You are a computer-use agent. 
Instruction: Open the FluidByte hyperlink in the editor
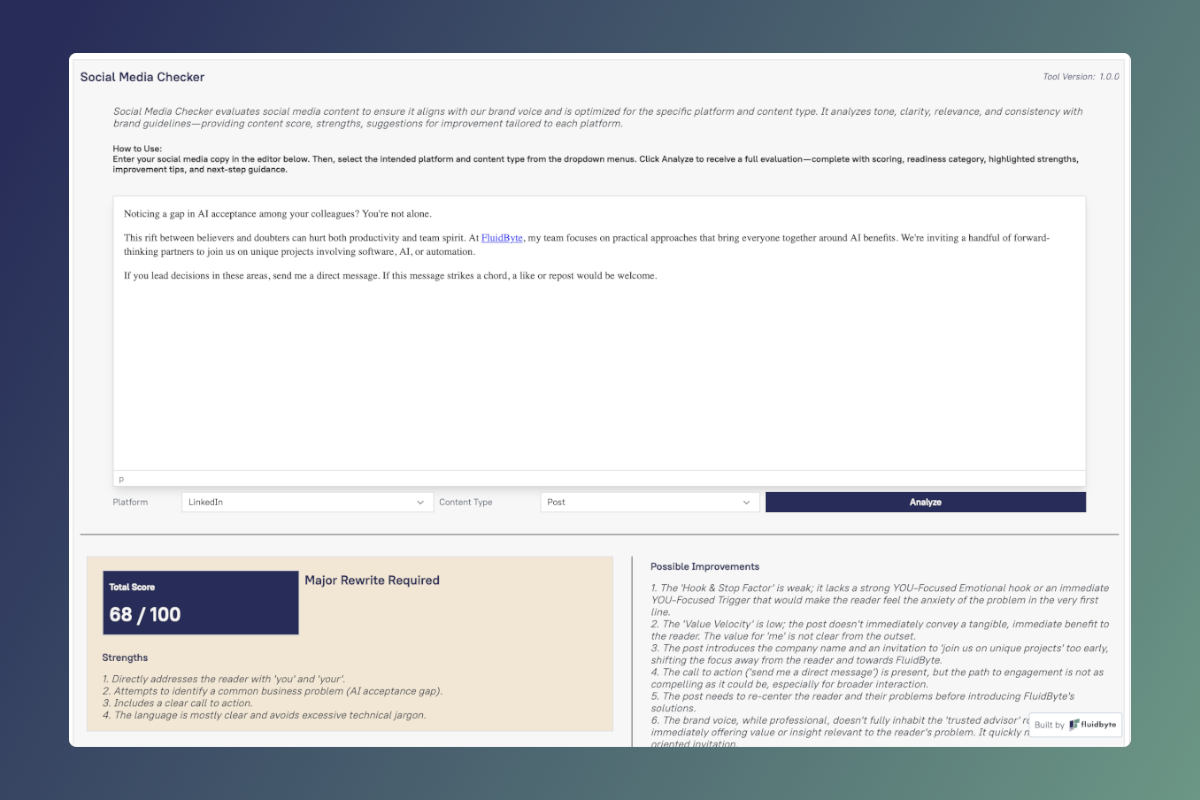(x=502, y=238)
